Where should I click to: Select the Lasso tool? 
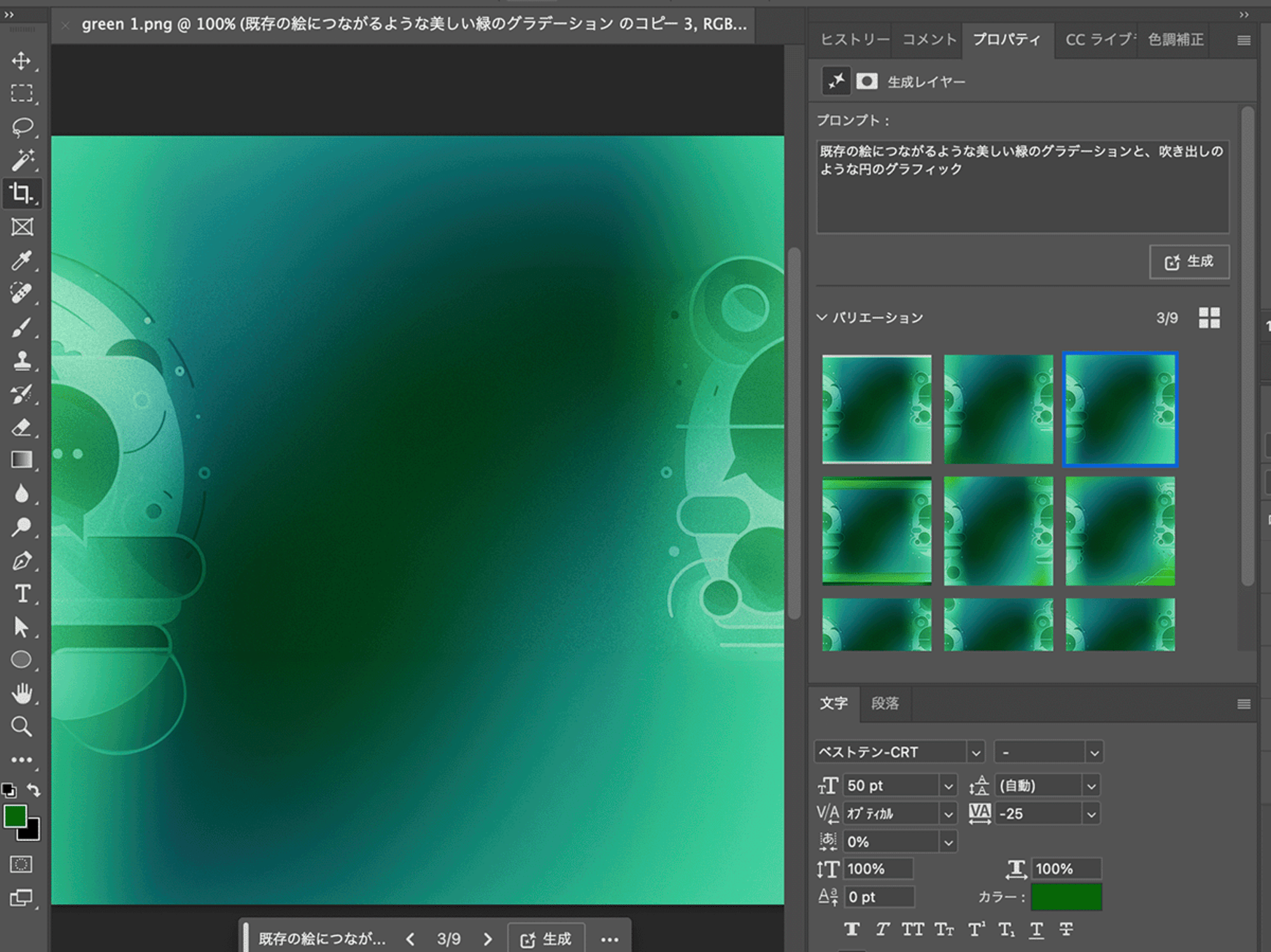click(22, 127)
